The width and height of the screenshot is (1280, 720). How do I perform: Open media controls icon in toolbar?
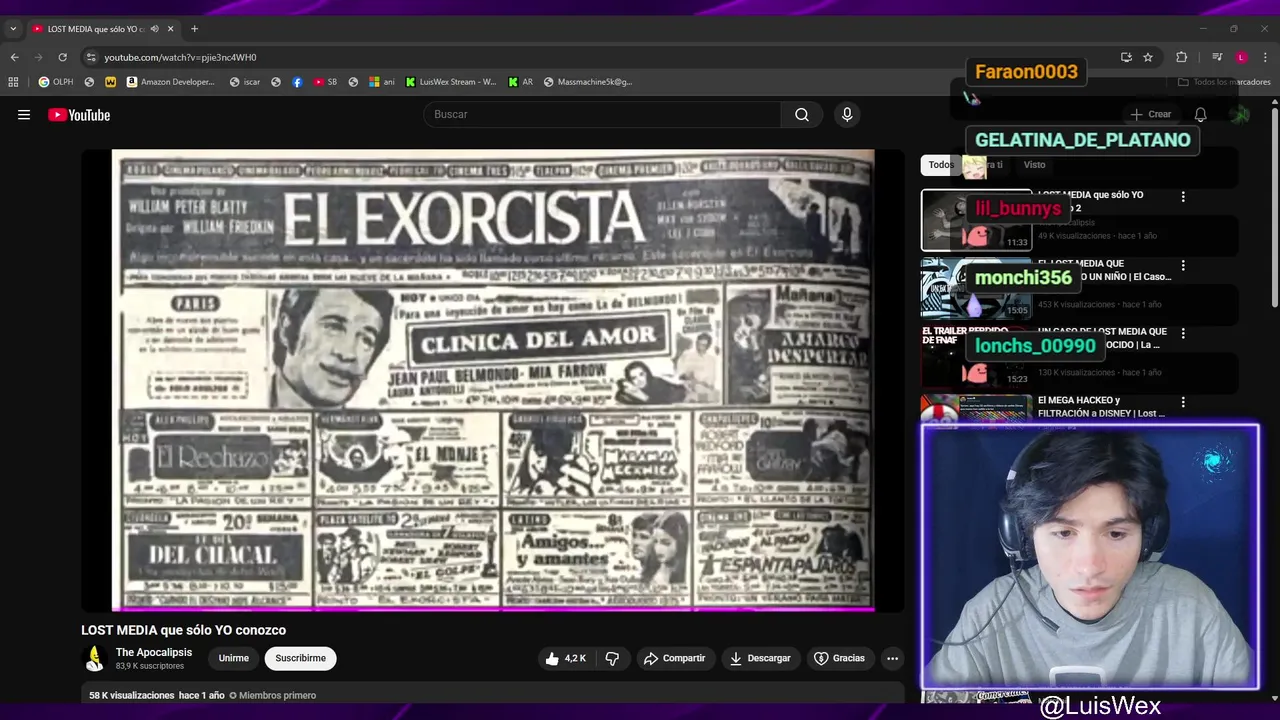pos(1217,57)
